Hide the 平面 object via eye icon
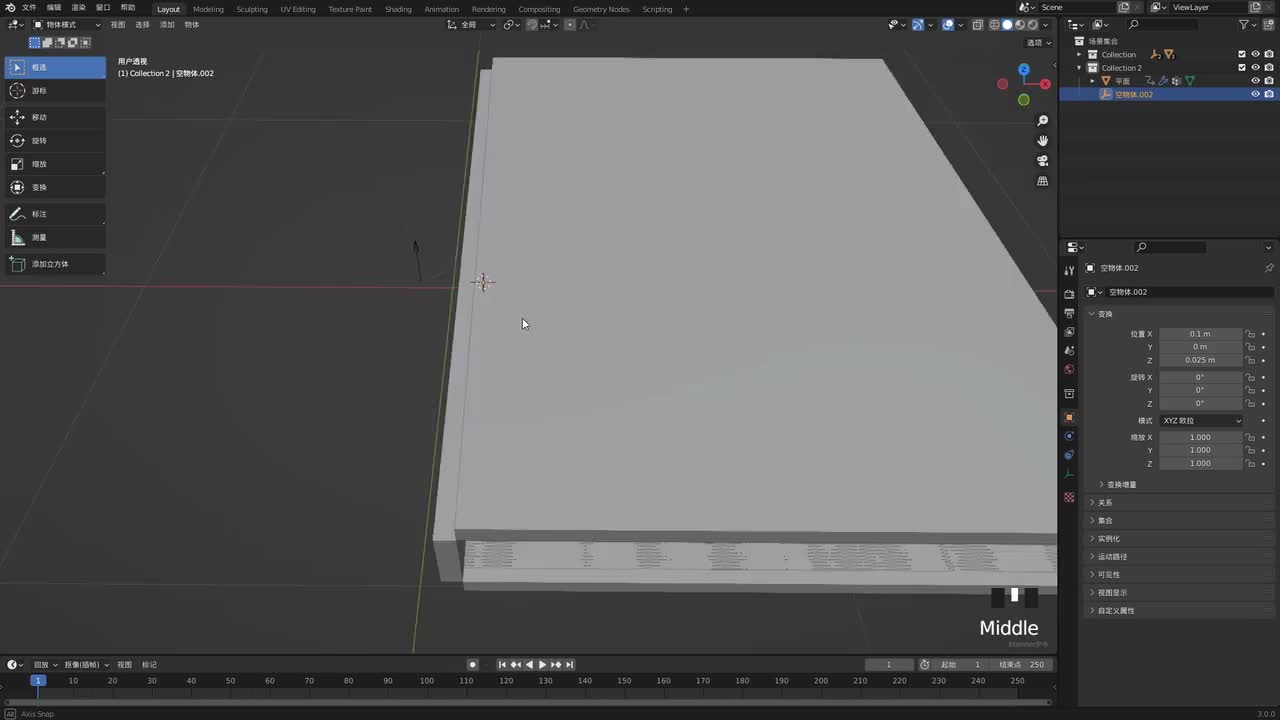The width and height of the screenshot is (1280, 720). (1256, 81)
